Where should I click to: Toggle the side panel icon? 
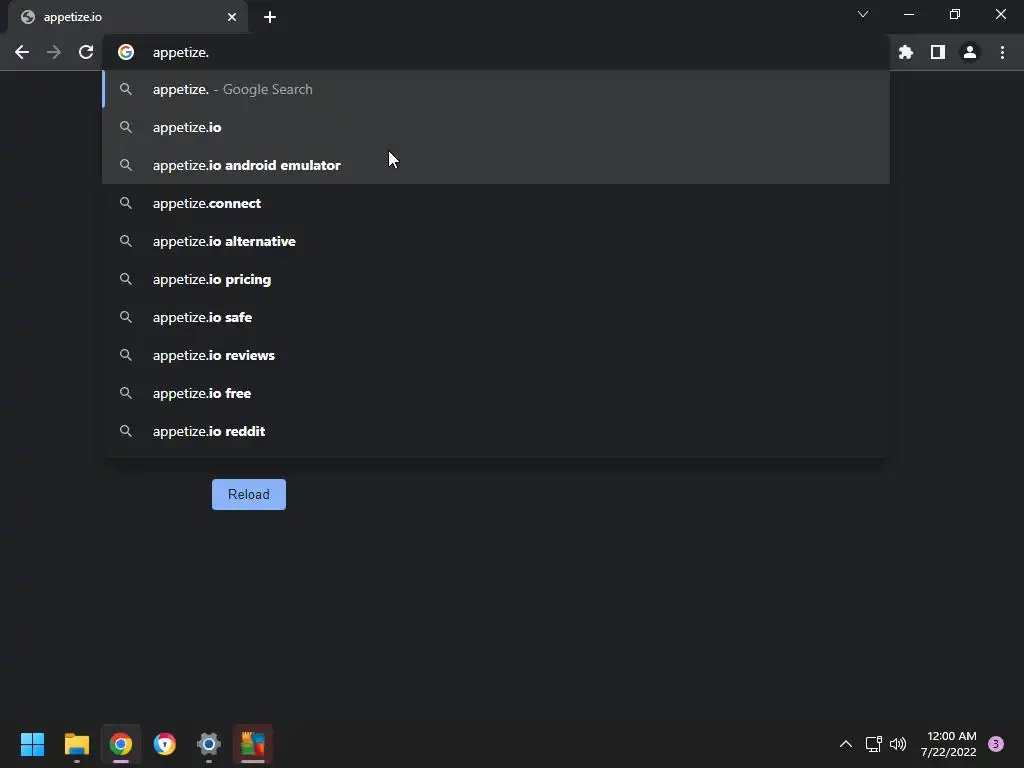[938, 52]
